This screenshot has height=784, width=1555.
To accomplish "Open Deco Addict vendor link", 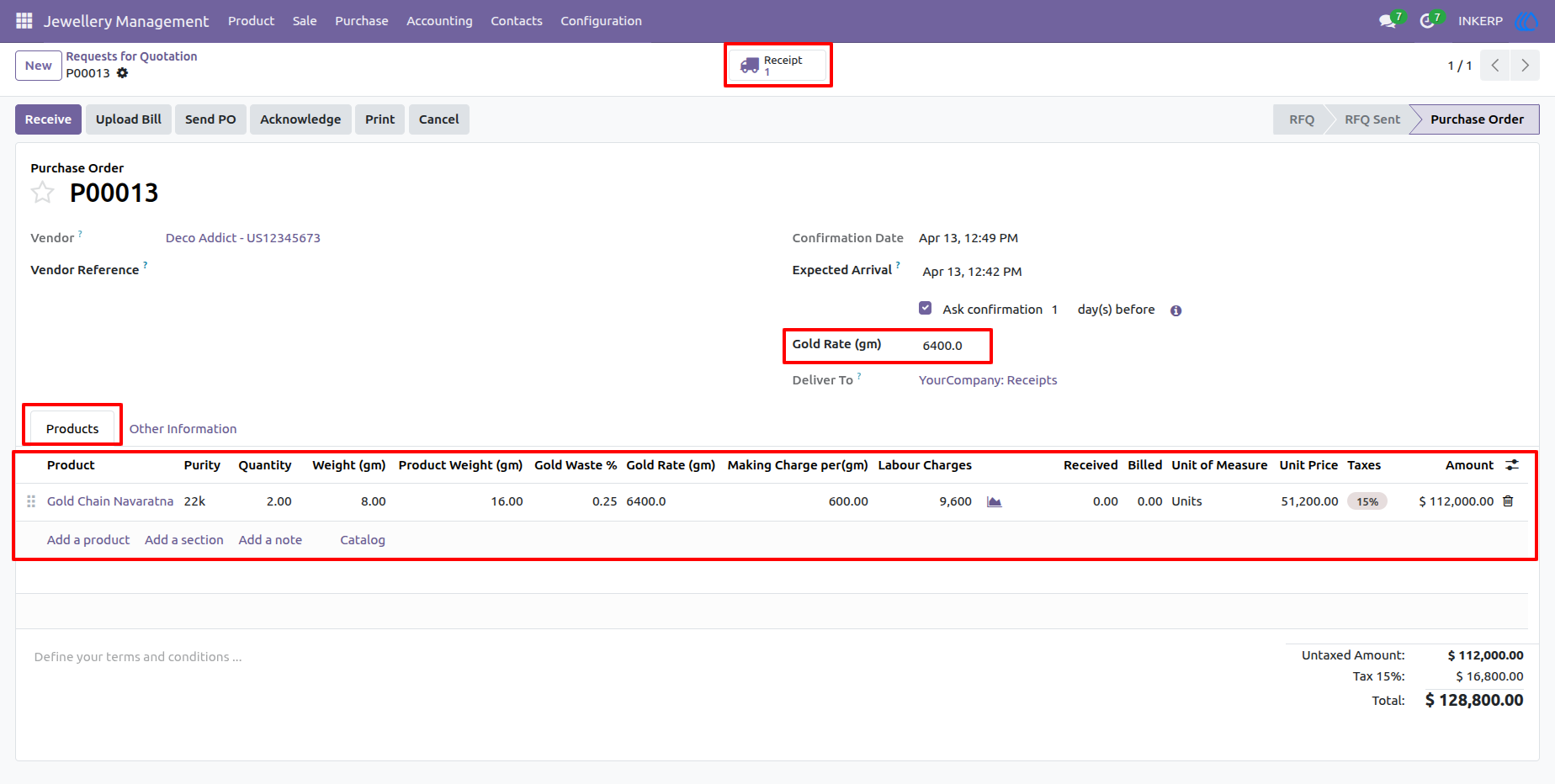I will (x=242, y=238).
